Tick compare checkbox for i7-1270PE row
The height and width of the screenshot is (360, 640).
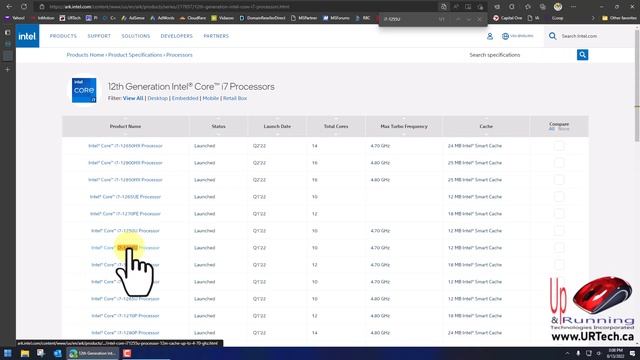(559, 214)
